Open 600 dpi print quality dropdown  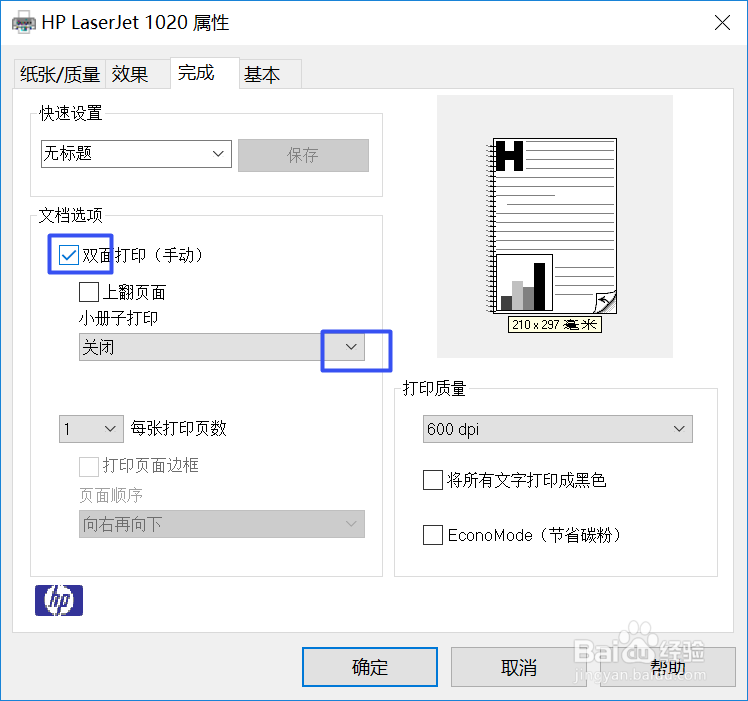click(x=558, y=429)
